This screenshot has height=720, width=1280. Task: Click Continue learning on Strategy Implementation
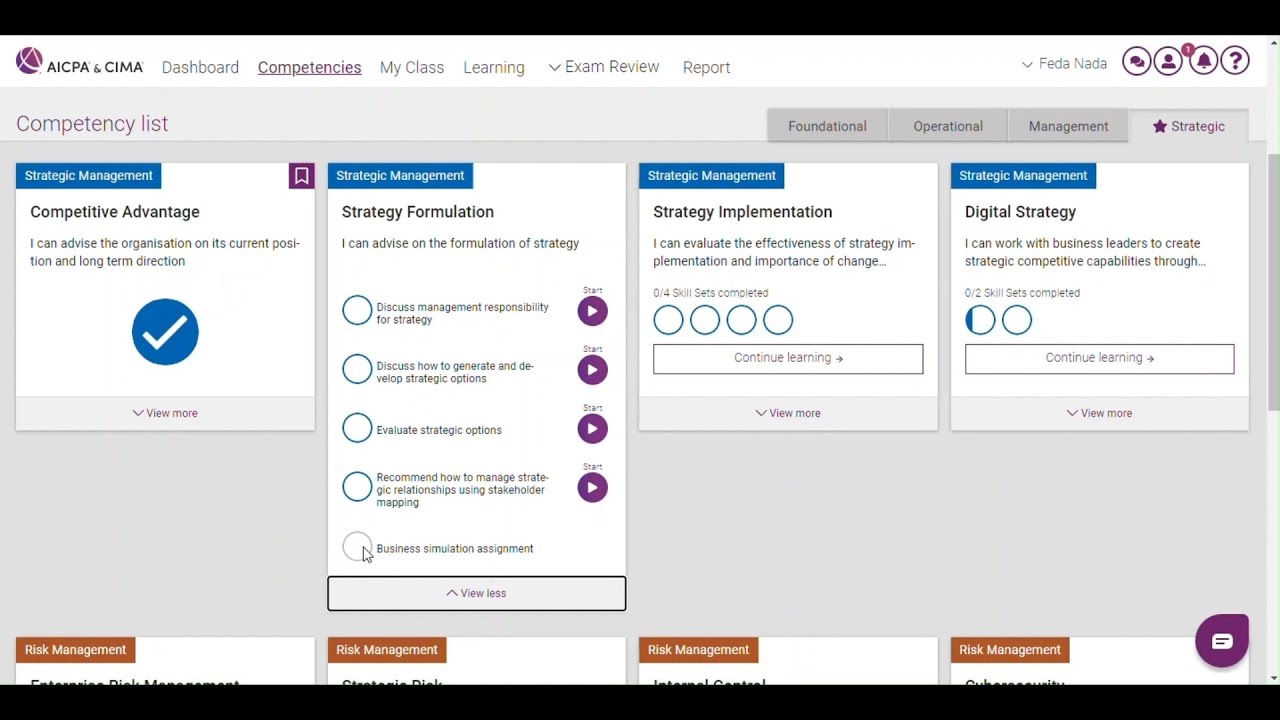coord(788,358)
